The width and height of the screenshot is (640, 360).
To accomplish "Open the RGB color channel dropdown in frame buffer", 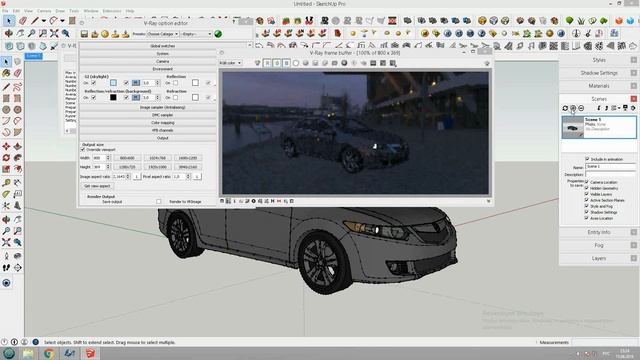I will point(230,63).
